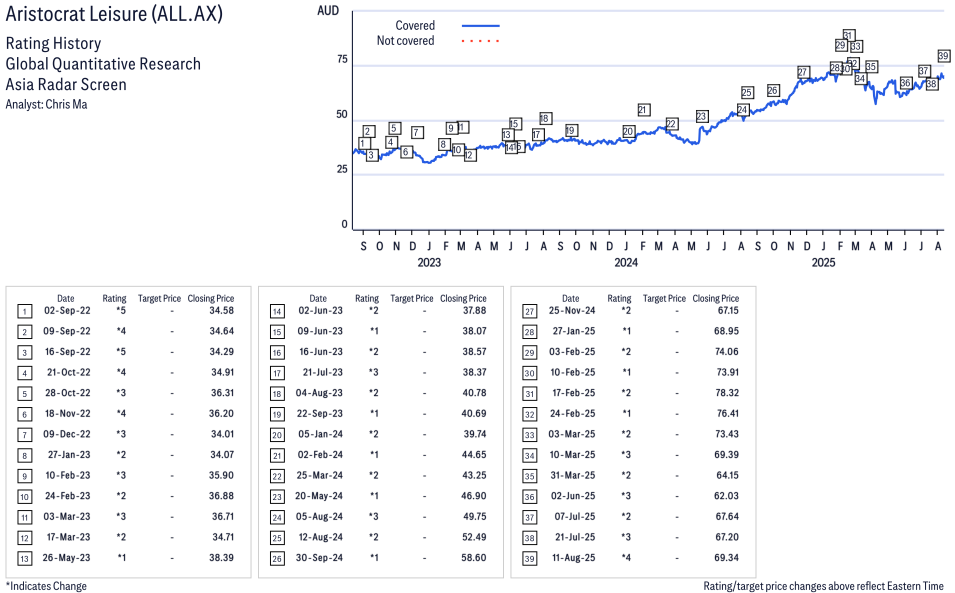Click the date cell '30-Sep-24'
This screenshot has width=955, height=593.
coord(319,558)
